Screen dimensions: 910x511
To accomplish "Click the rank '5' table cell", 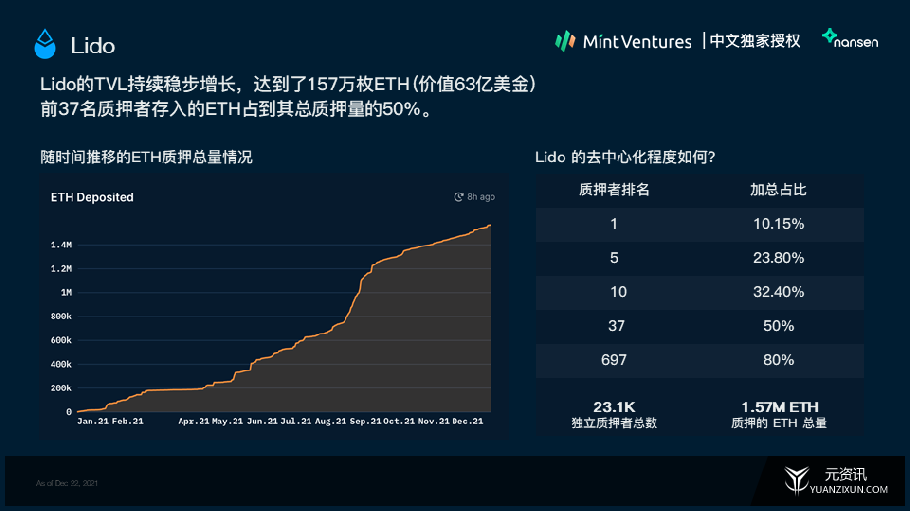I will click(x=614, y=258).
